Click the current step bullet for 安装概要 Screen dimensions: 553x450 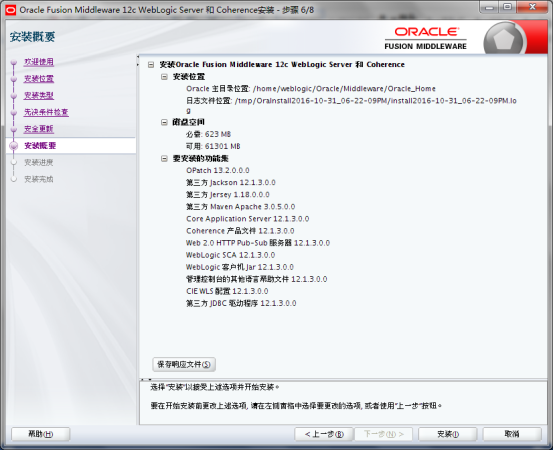click(x=14, y=146)
